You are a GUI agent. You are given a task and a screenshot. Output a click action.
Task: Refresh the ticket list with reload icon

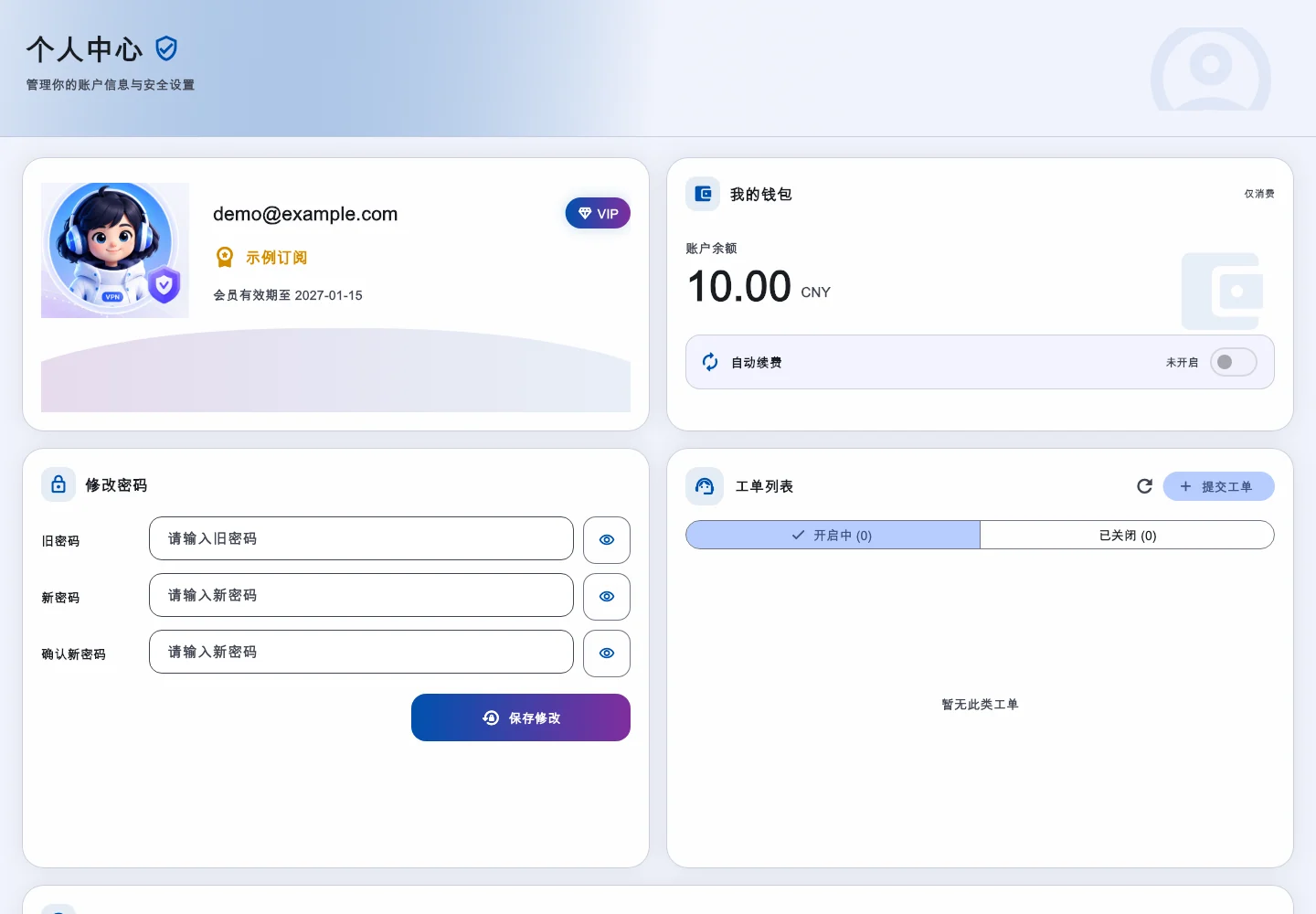[1144, 486]
